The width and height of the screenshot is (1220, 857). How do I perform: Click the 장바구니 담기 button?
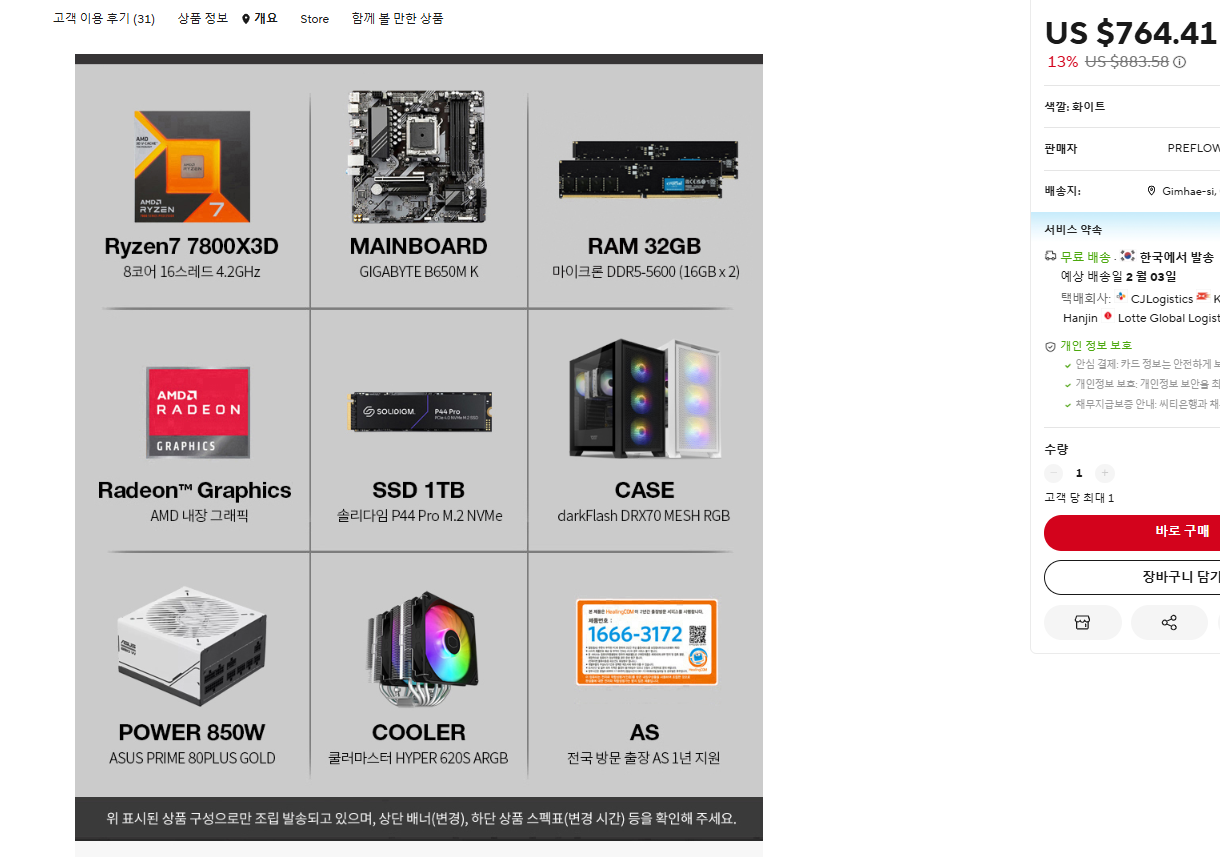[1132, 577]
